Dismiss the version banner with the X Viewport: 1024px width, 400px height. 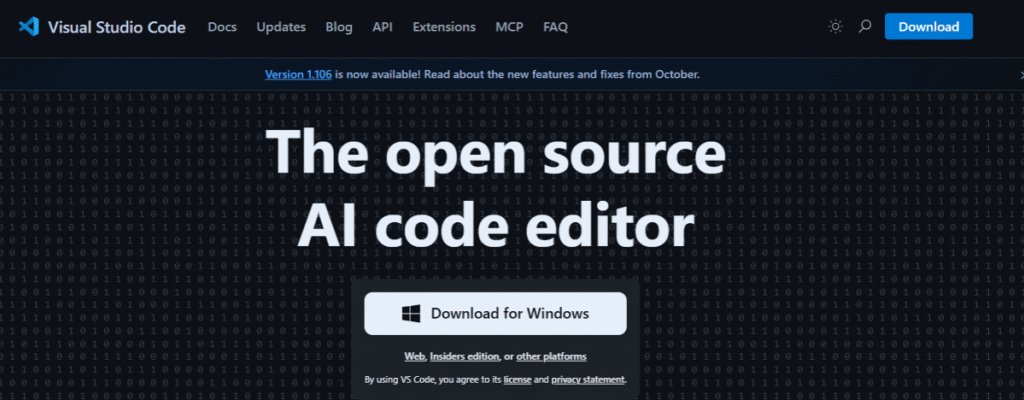point(1020,75)
